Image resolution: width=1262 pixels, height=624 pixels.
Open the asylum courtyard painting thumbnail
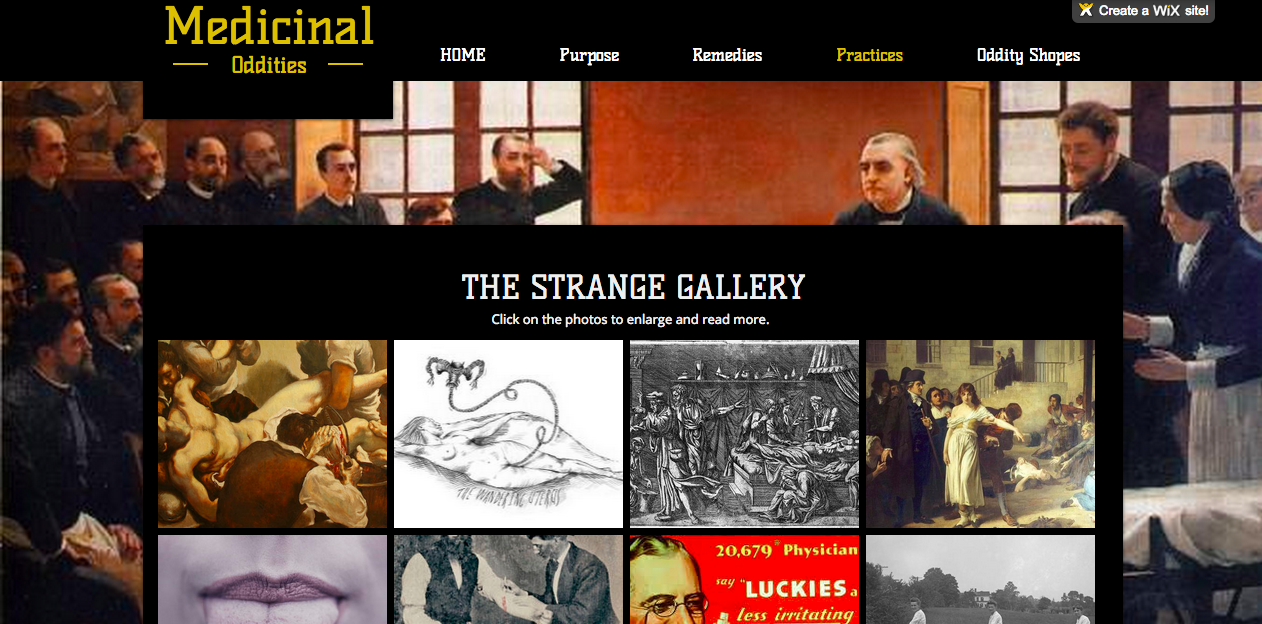point(980,434)
